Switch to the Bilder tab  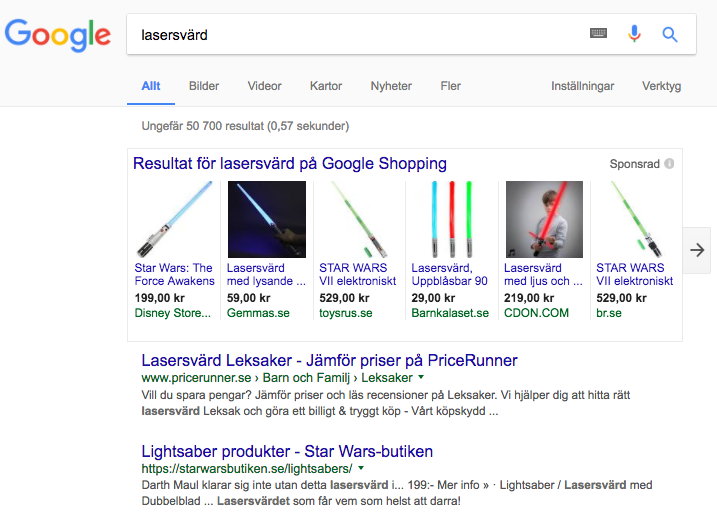click(x=204, y=86)
